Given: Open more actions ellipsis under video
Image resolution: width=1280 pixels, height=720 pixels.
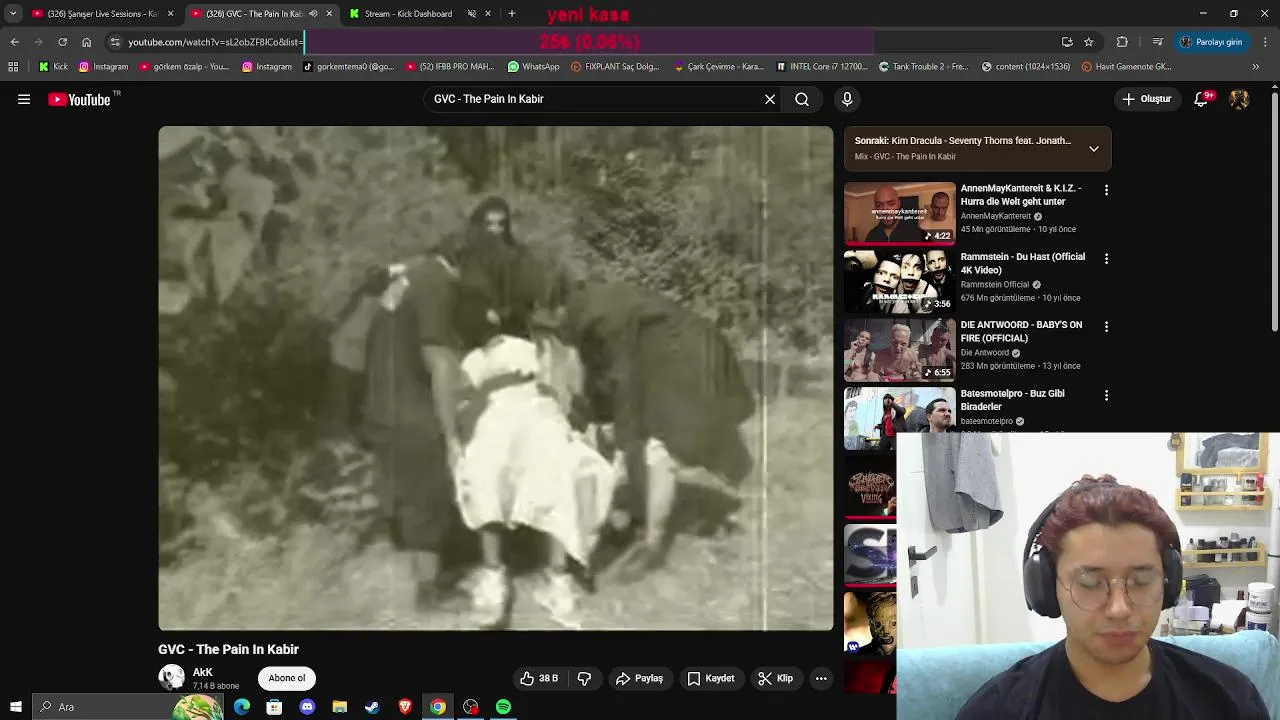Looking at the screenshot, I should coord(821,678).
